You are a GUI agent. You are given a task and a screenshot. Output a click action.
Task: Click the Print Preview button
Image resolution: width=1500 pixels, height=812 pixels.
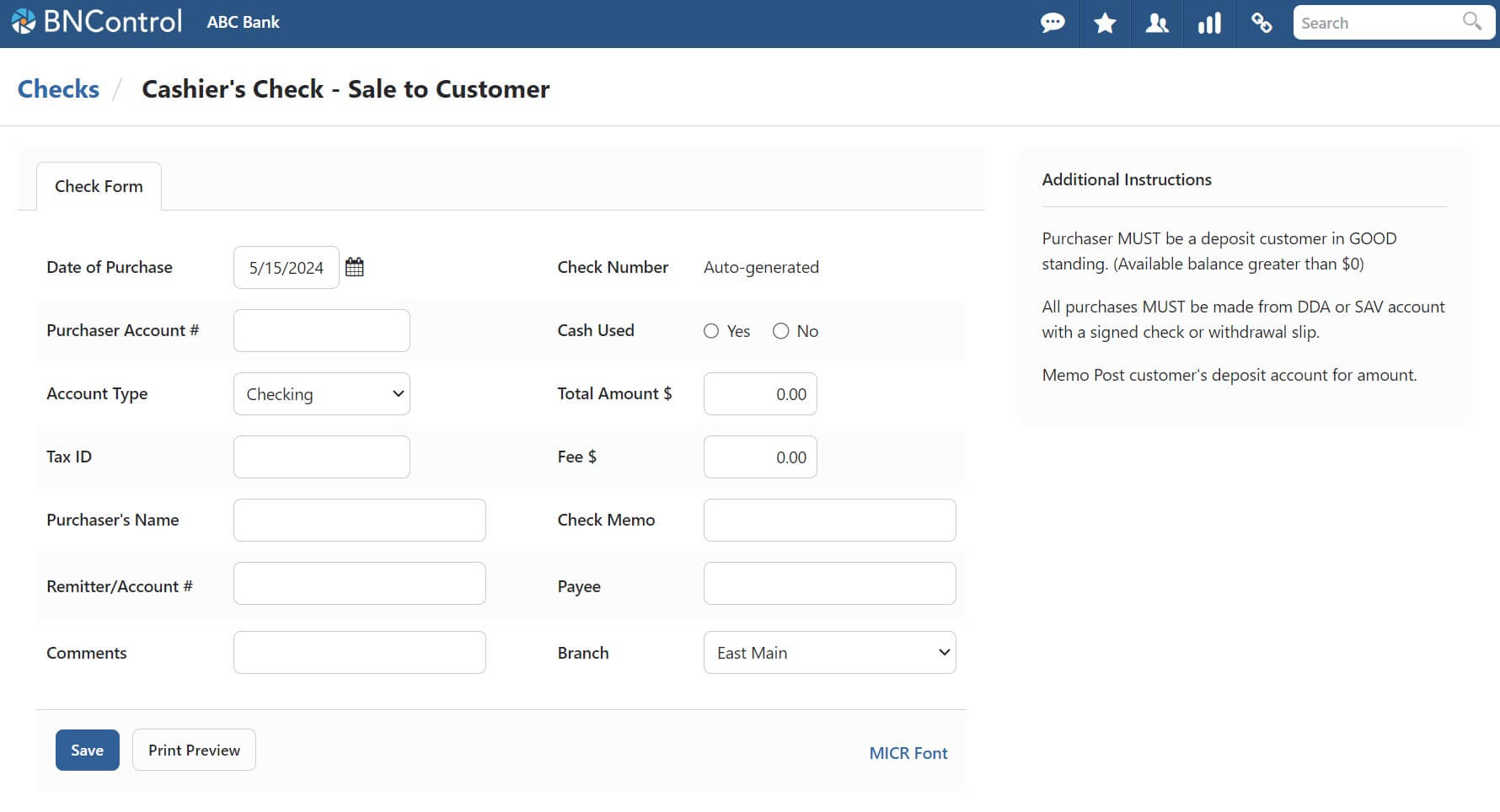click(194, 750)
